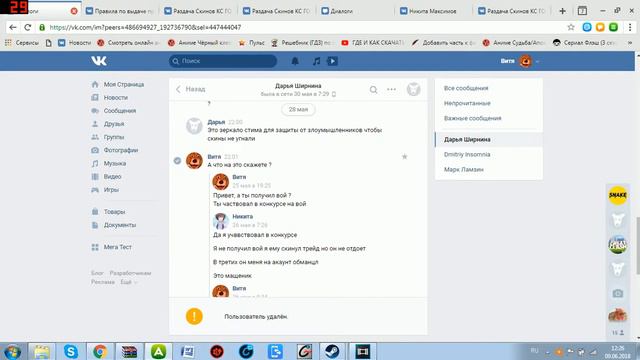Click the video player icon in header
640x360 pixels.
pyautogui.click(x=332, y=61)
